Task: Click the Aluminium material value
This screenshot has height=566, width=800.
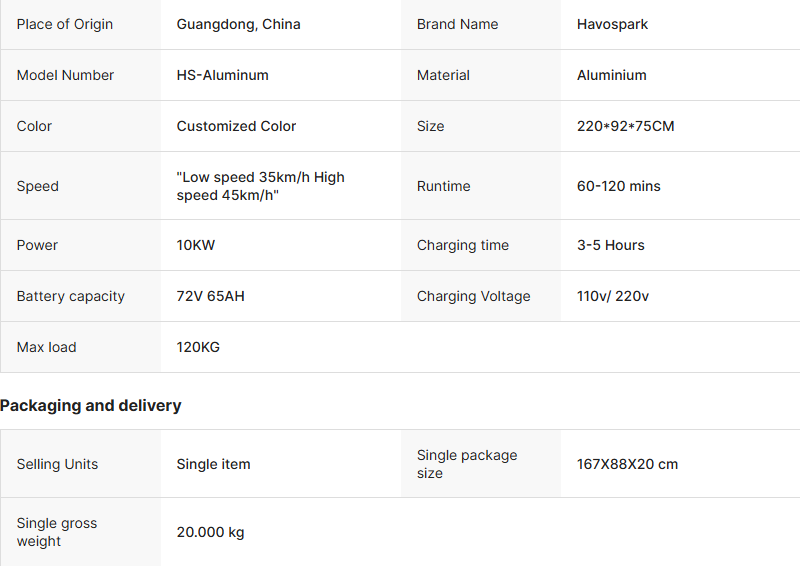Action: 611,75
